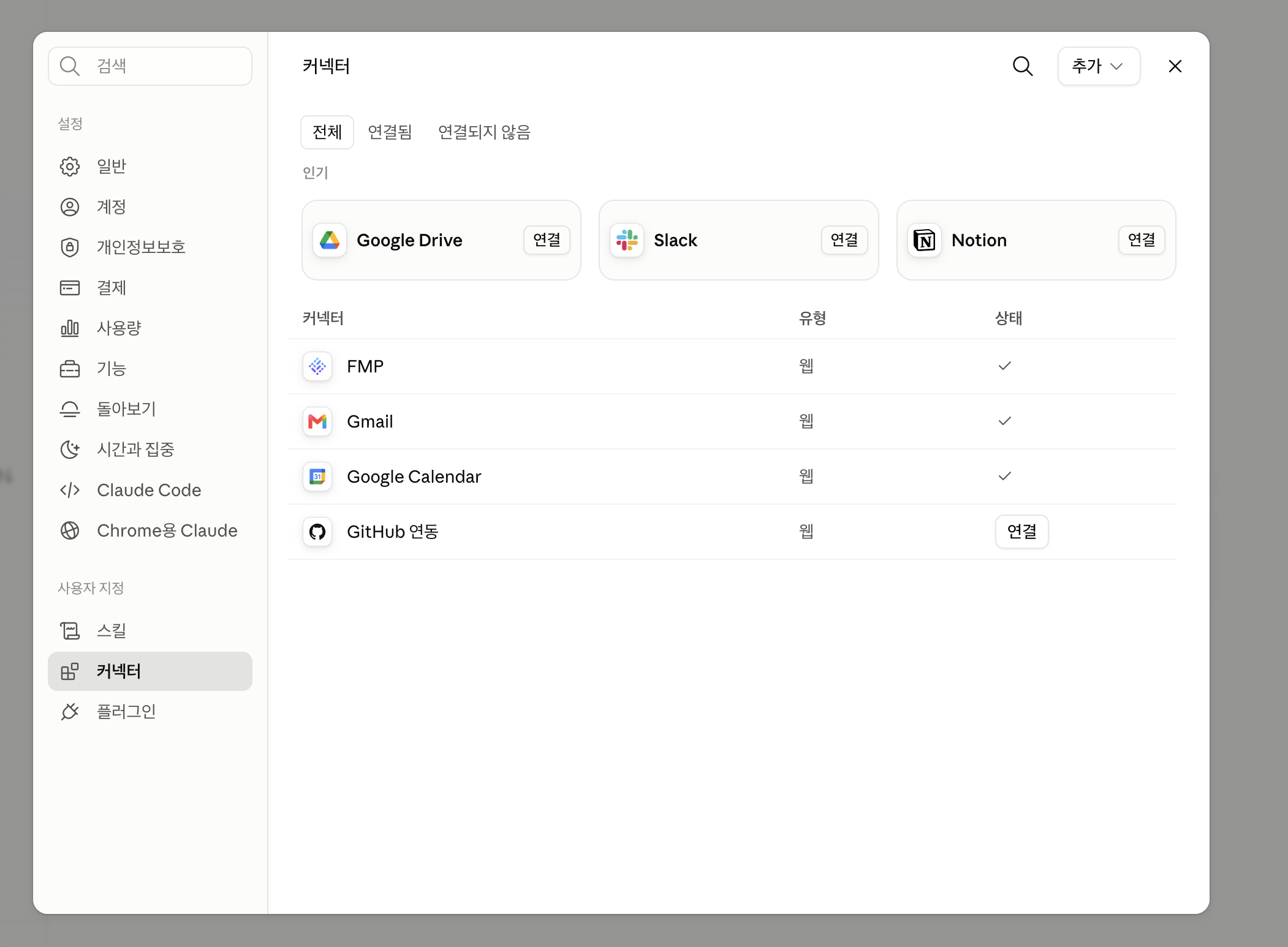Switch to the 연결되지 않음 tab
The height and width of the screenshot is (947, 1288).
(x=484, y=132)
